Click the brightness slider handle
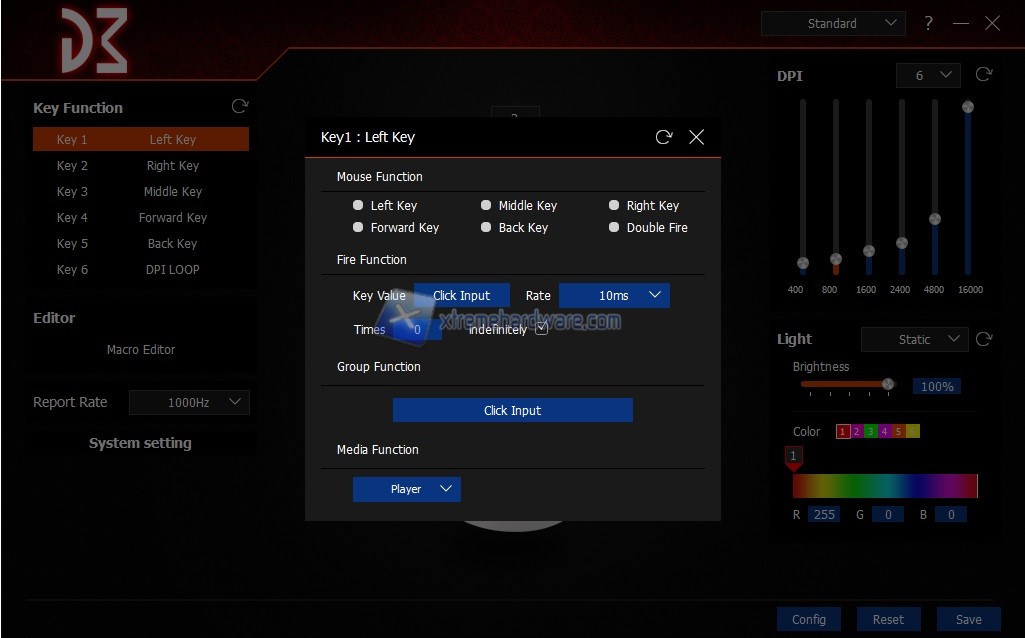 coord(887,384)
